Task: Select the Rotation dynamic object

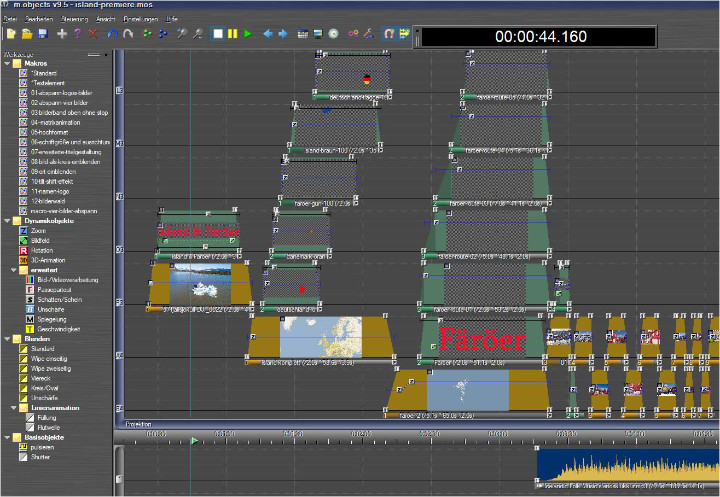Action: (43, 250)
